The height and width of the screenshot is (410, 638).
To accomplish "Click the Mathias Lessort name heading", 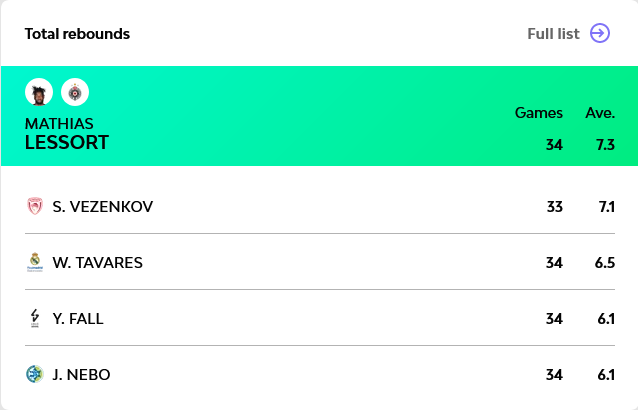I will 67,134.
